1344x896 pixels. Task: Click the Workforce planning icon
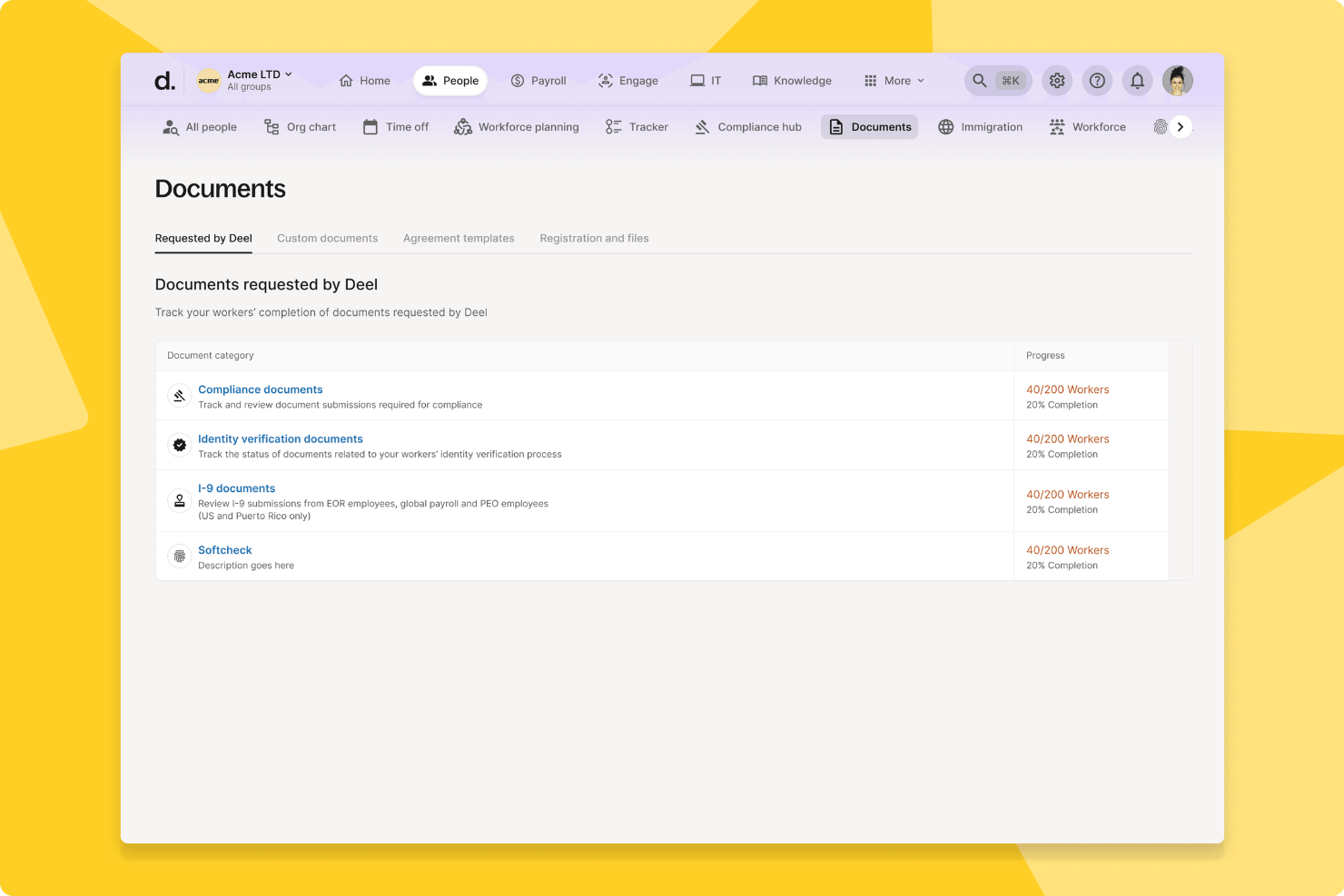tap(463, 127)
